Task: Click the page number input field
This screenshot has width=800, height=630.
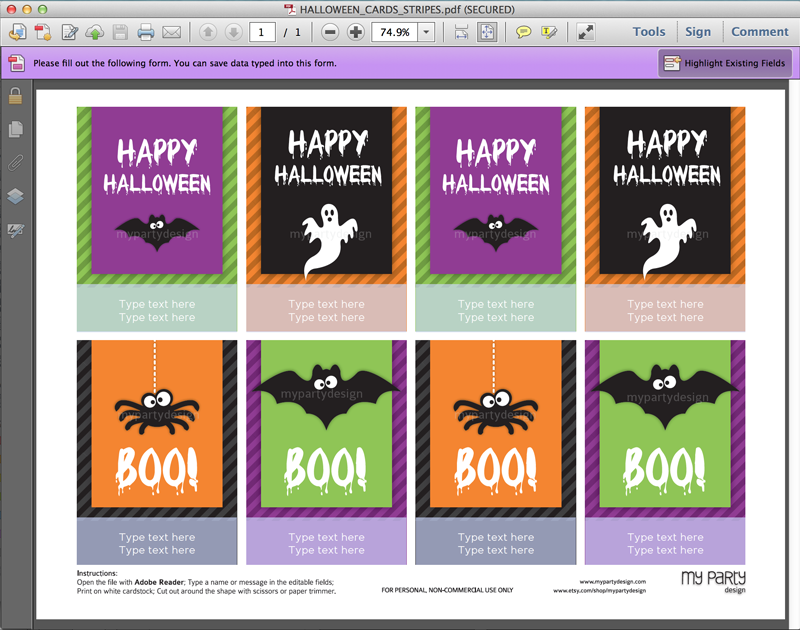Action: [262, 32]
